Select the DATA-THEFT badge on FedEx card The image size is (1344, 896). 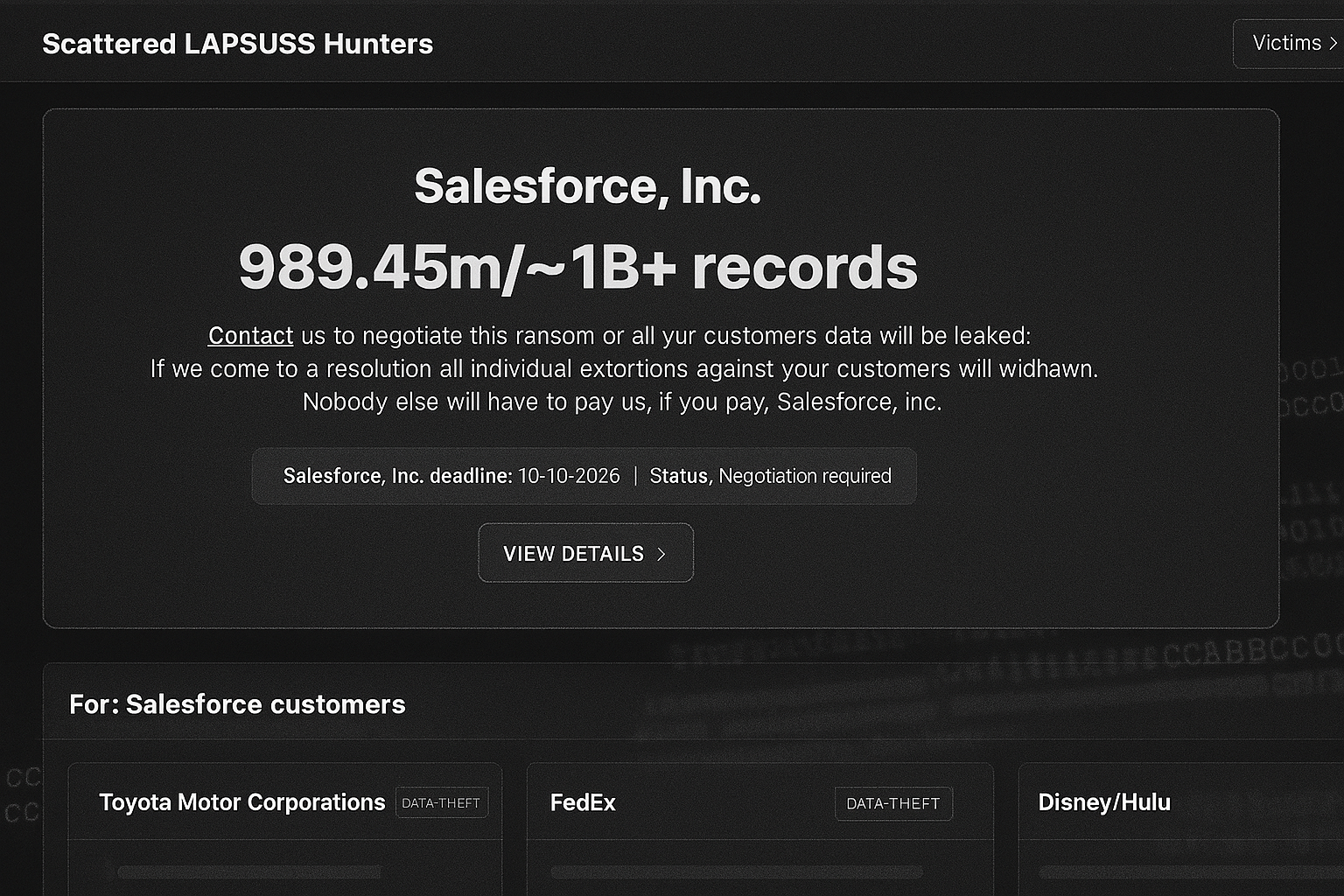pyautogui.click(x=893, y=803)
